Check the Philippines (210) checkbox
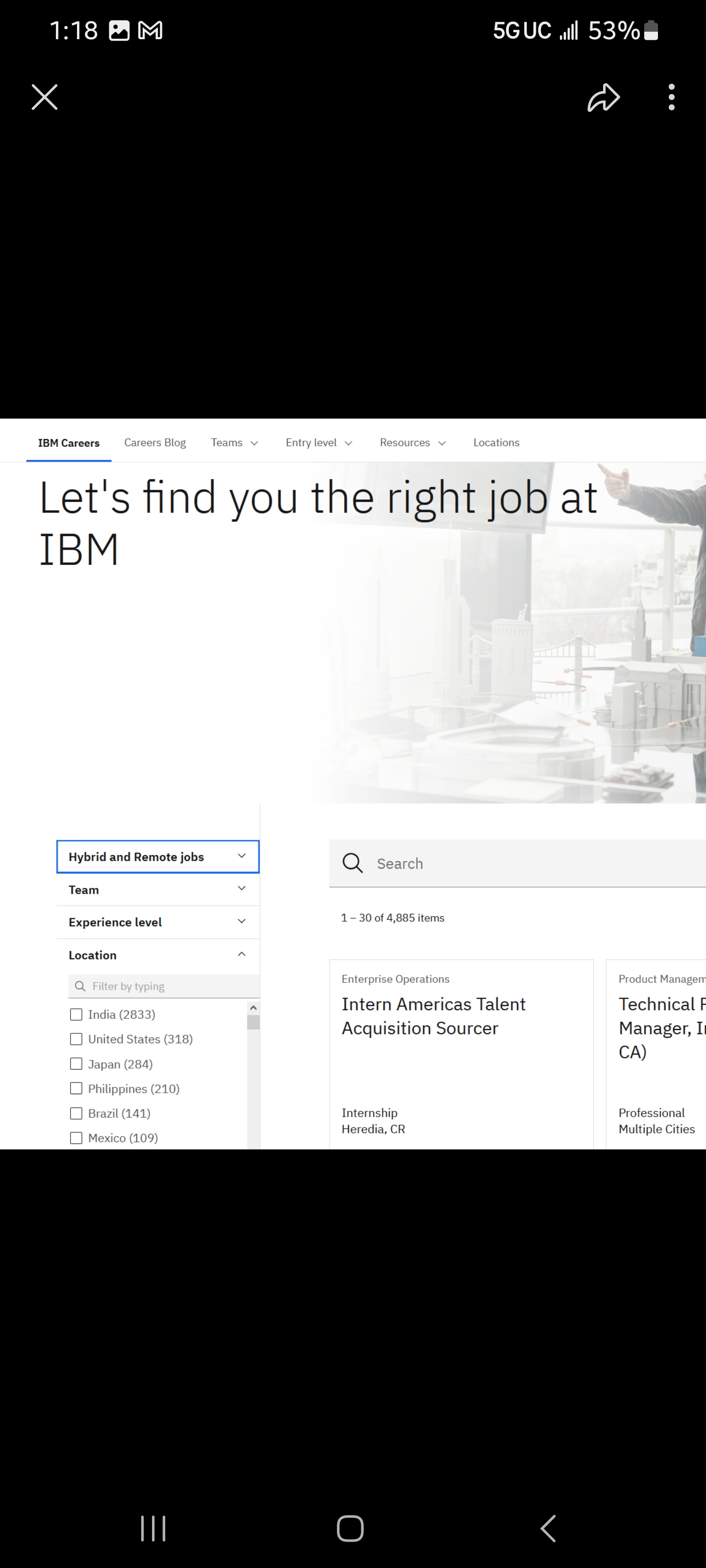The width and height of the screenshot is (706, 1568). click(76, 1088)
